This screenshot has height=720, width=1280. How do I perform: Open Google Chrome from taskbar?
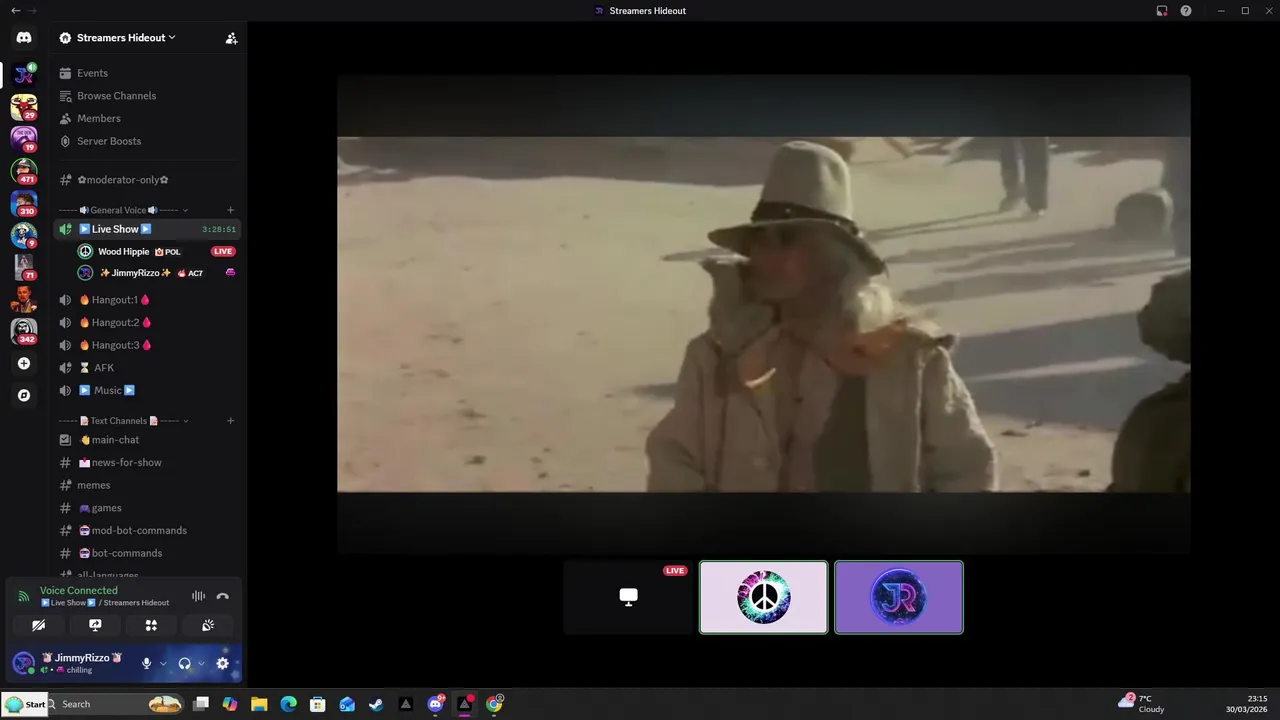[494, 704]
